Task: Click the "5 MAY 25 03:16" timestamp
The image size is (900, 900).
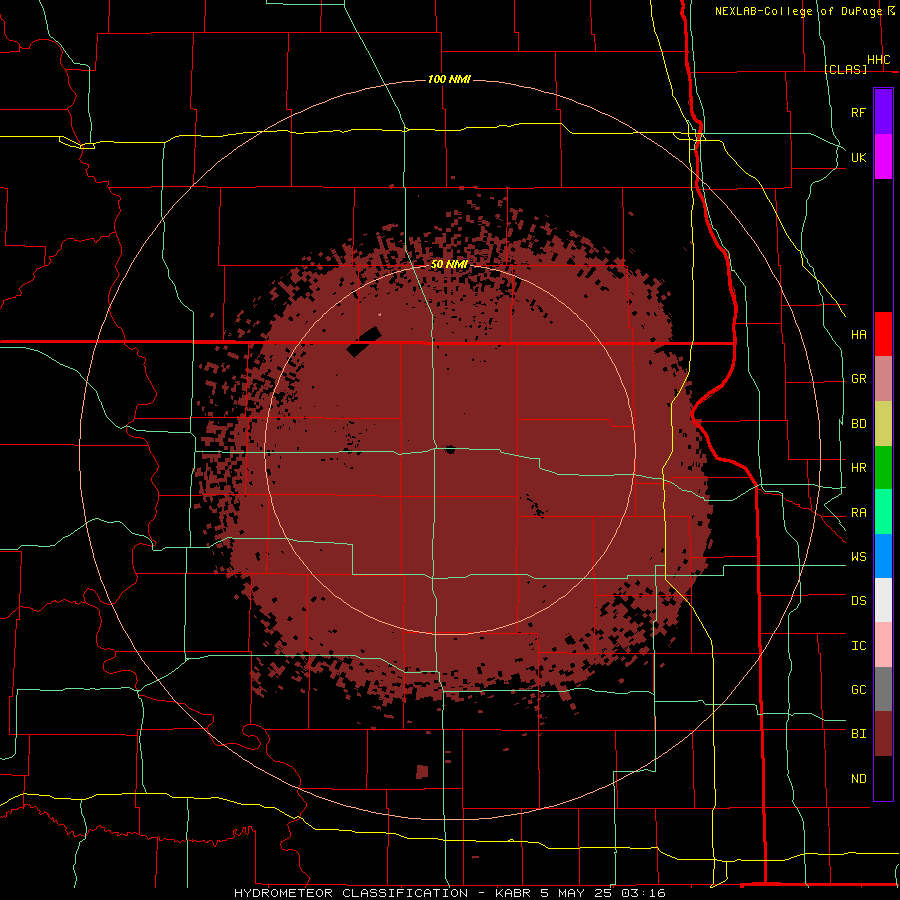Action: [x=603, y=893]
